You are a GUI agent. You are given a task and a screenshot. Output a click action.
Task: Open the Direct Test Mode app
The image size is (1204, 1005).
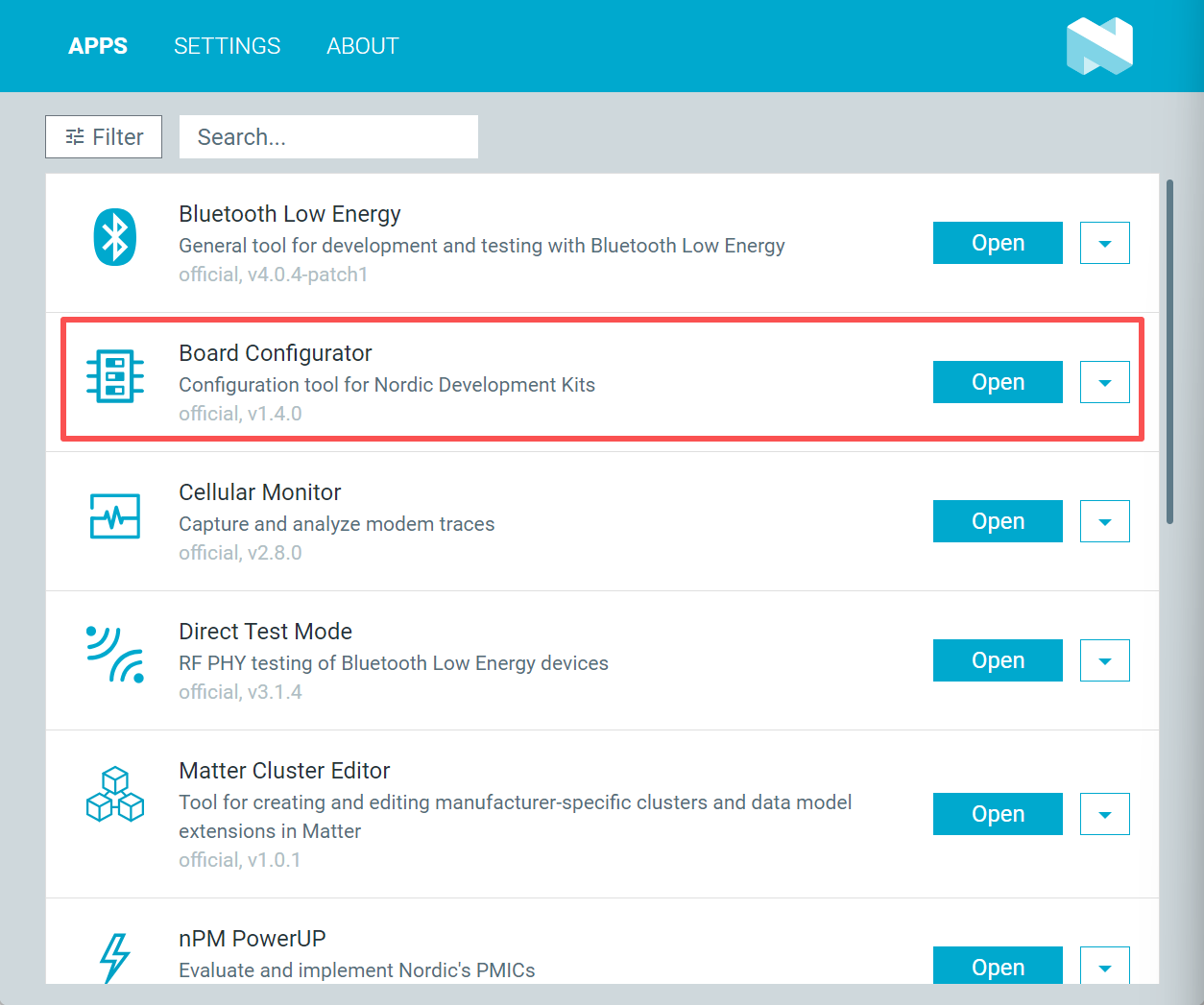(998, 660)
